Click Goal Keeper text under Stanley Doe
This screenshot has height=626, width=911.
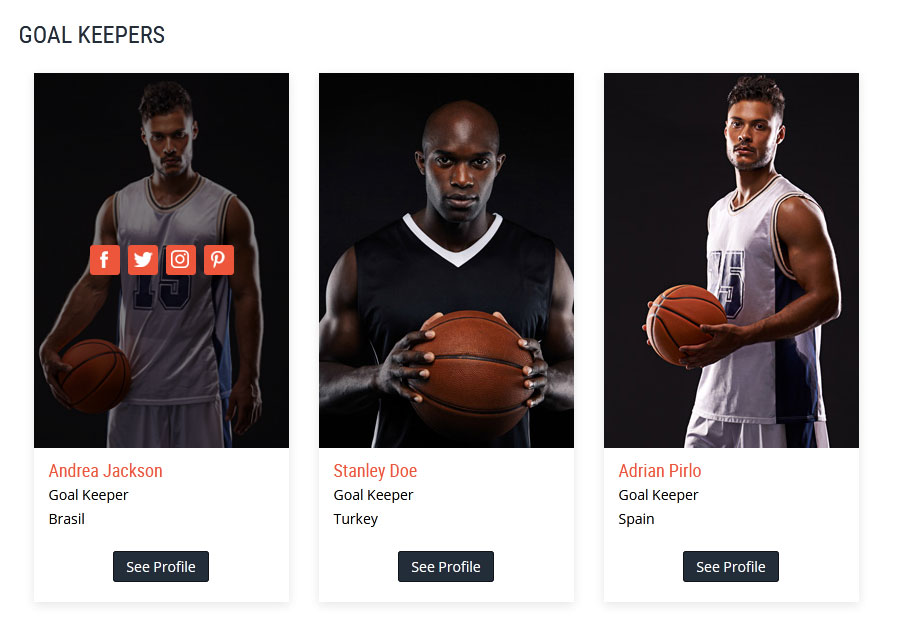[x=374, y=495]
